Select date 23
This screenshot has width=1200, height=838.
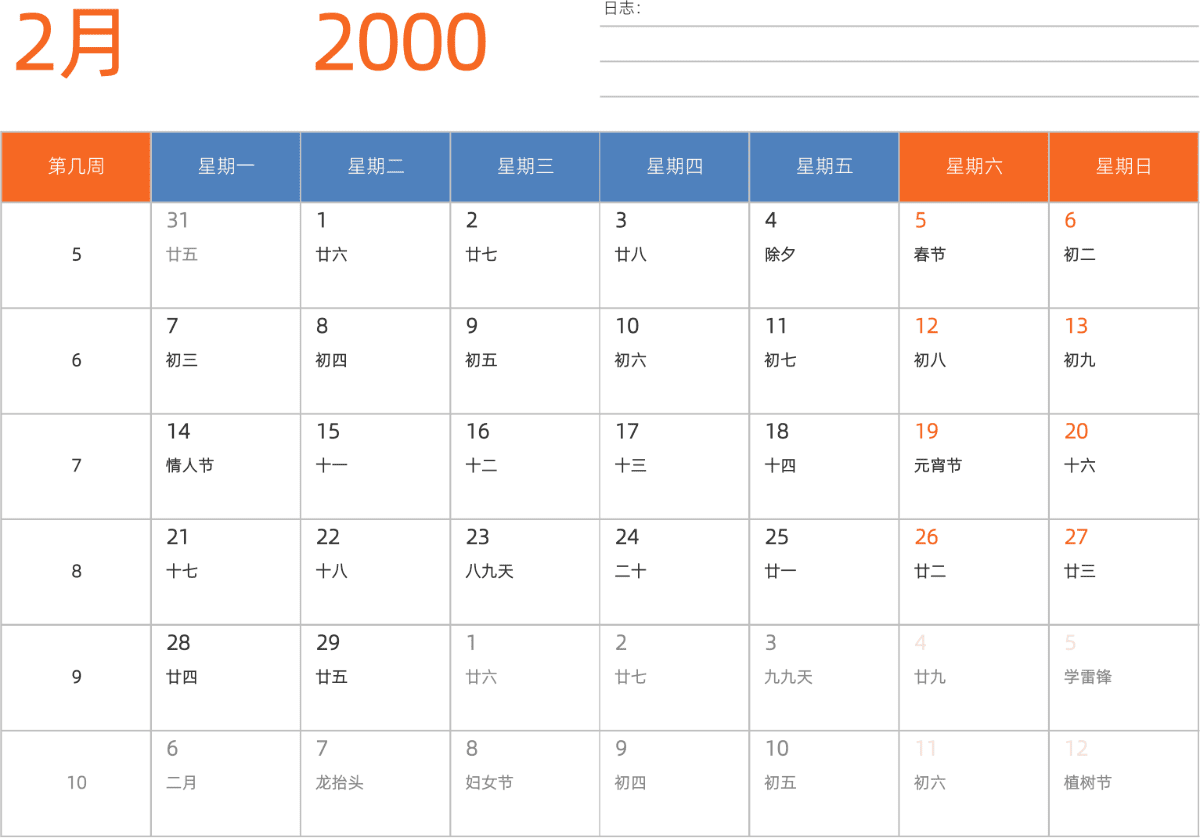(x=478, y=538)
